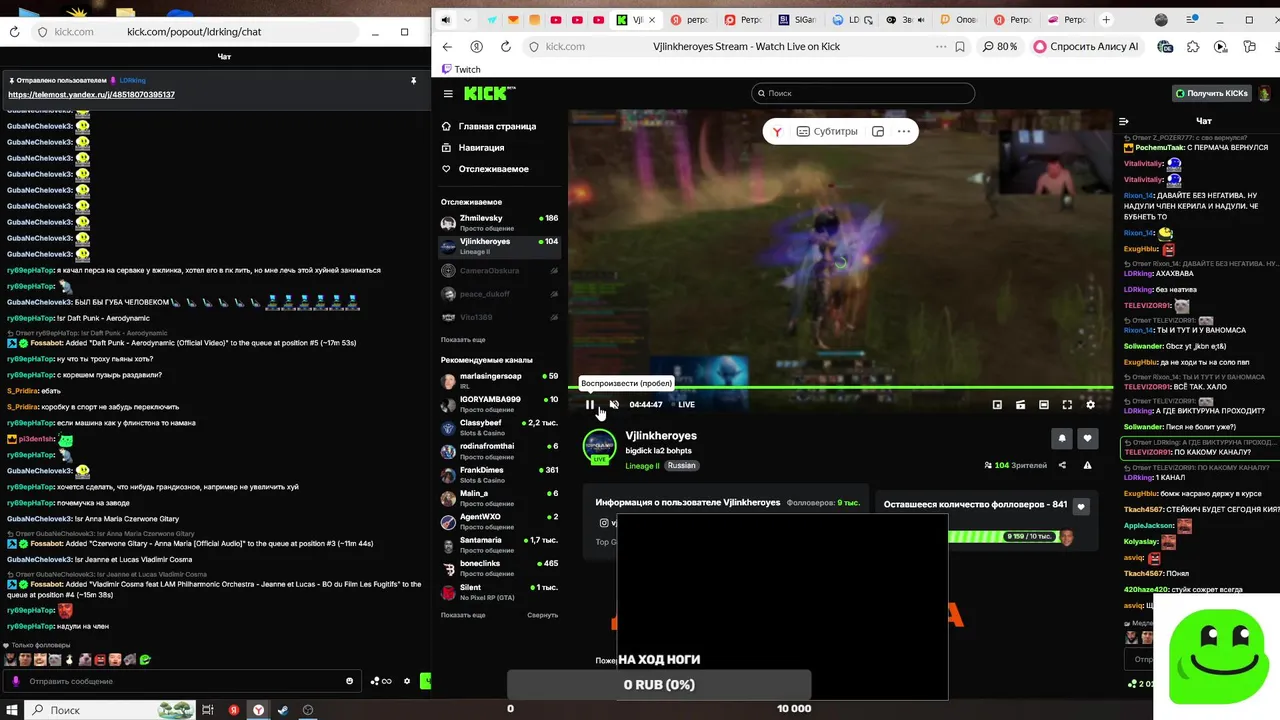
Task: Click the 'Отправить сообщение' chat input
Action: (x=183, y=681)
